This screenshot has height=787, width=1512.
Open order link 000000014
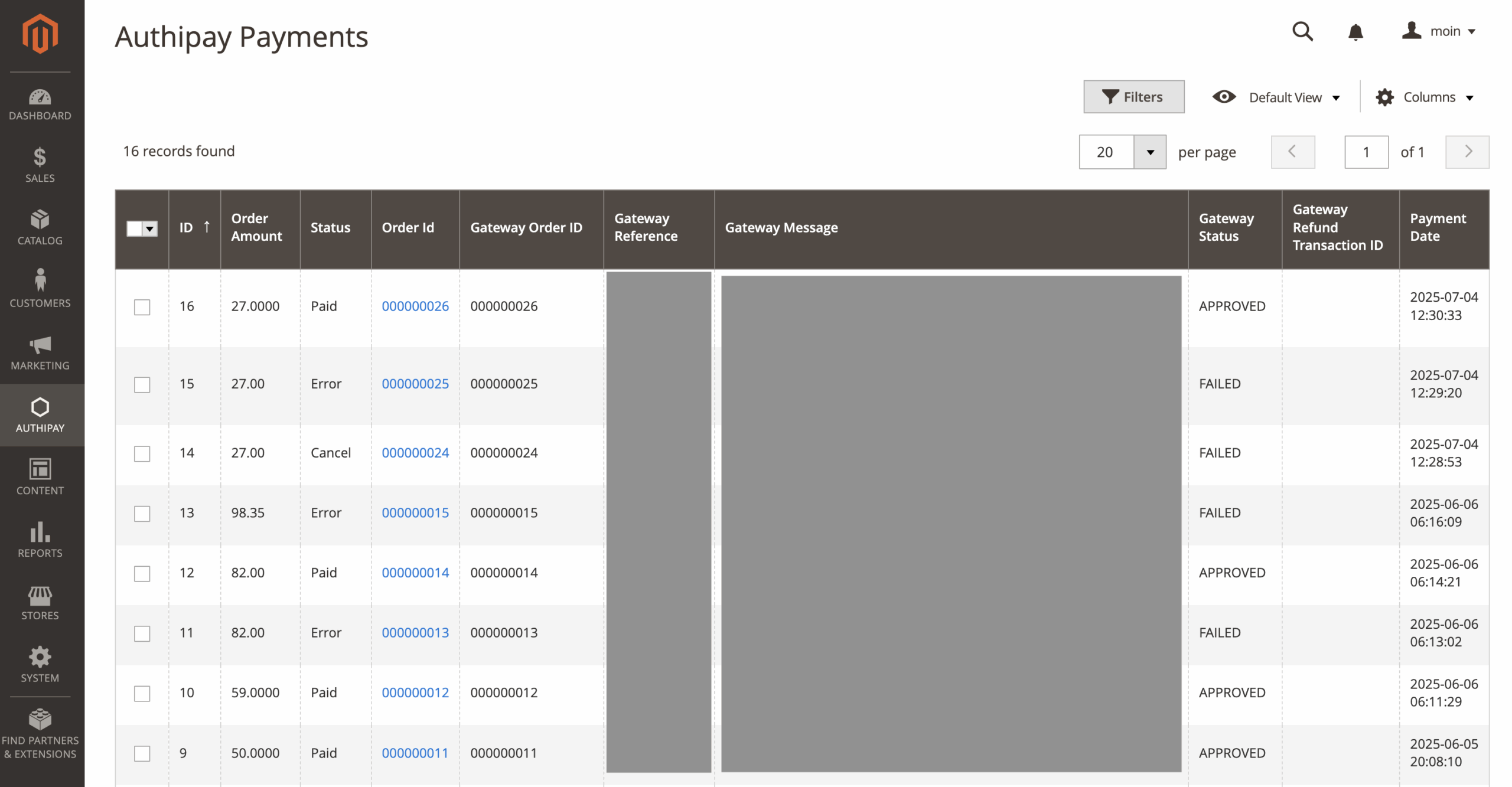(x=415, y=573)
